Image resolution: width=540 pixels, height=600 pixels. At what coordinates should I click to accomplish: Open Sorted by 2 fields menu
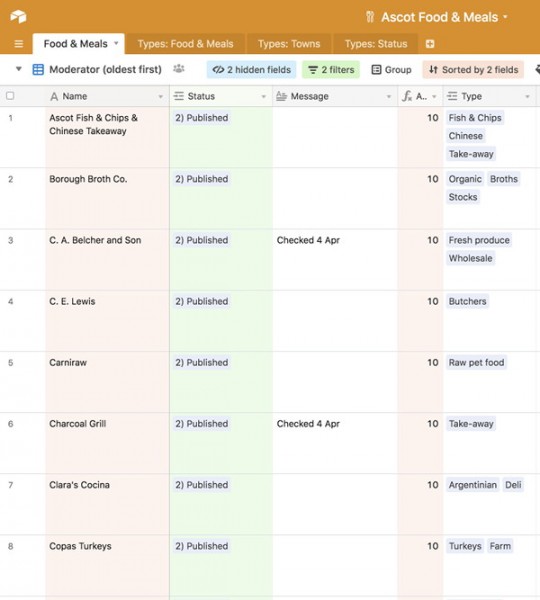pos(473,70)
